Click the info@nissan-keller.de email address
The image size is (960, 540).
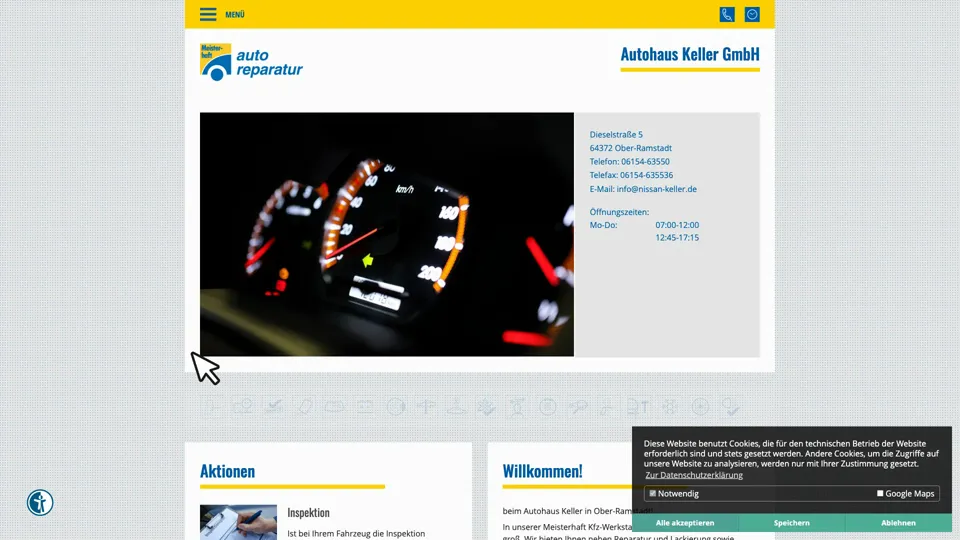pos(656,189)
